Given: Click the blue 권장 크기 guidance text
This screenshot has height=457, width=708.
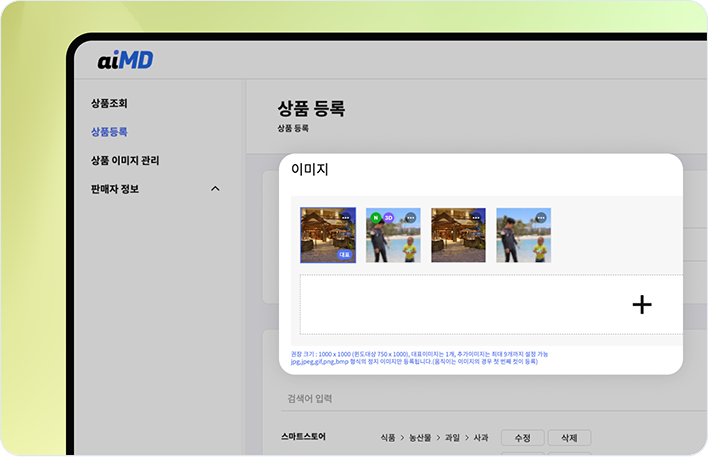Looking at the screenshot, I should pyautogui.click(x=419, y=358).
